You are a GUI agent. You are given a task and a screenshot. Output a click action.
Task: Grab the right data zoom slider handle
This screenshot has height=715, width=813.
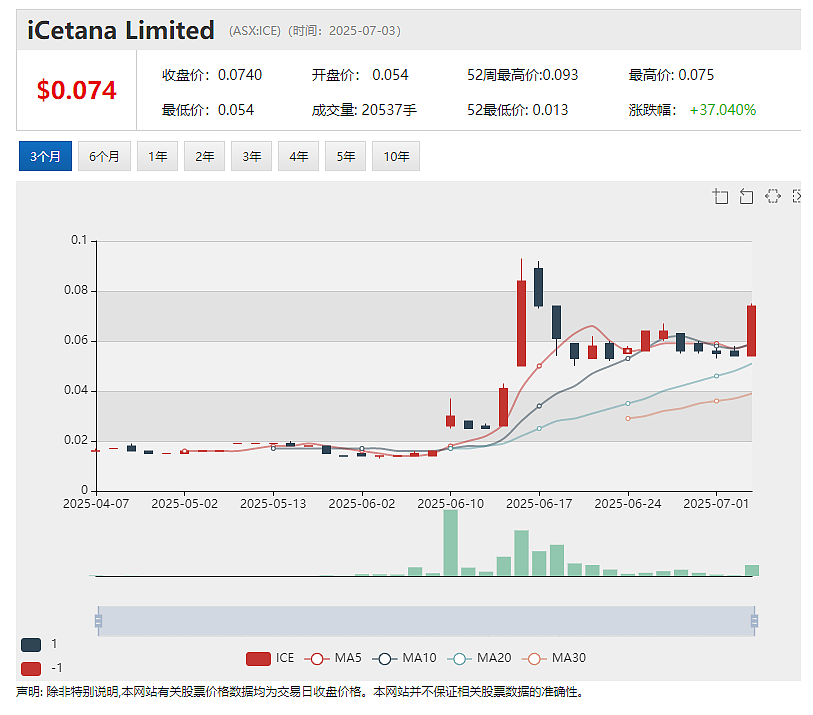coord(754,621)
